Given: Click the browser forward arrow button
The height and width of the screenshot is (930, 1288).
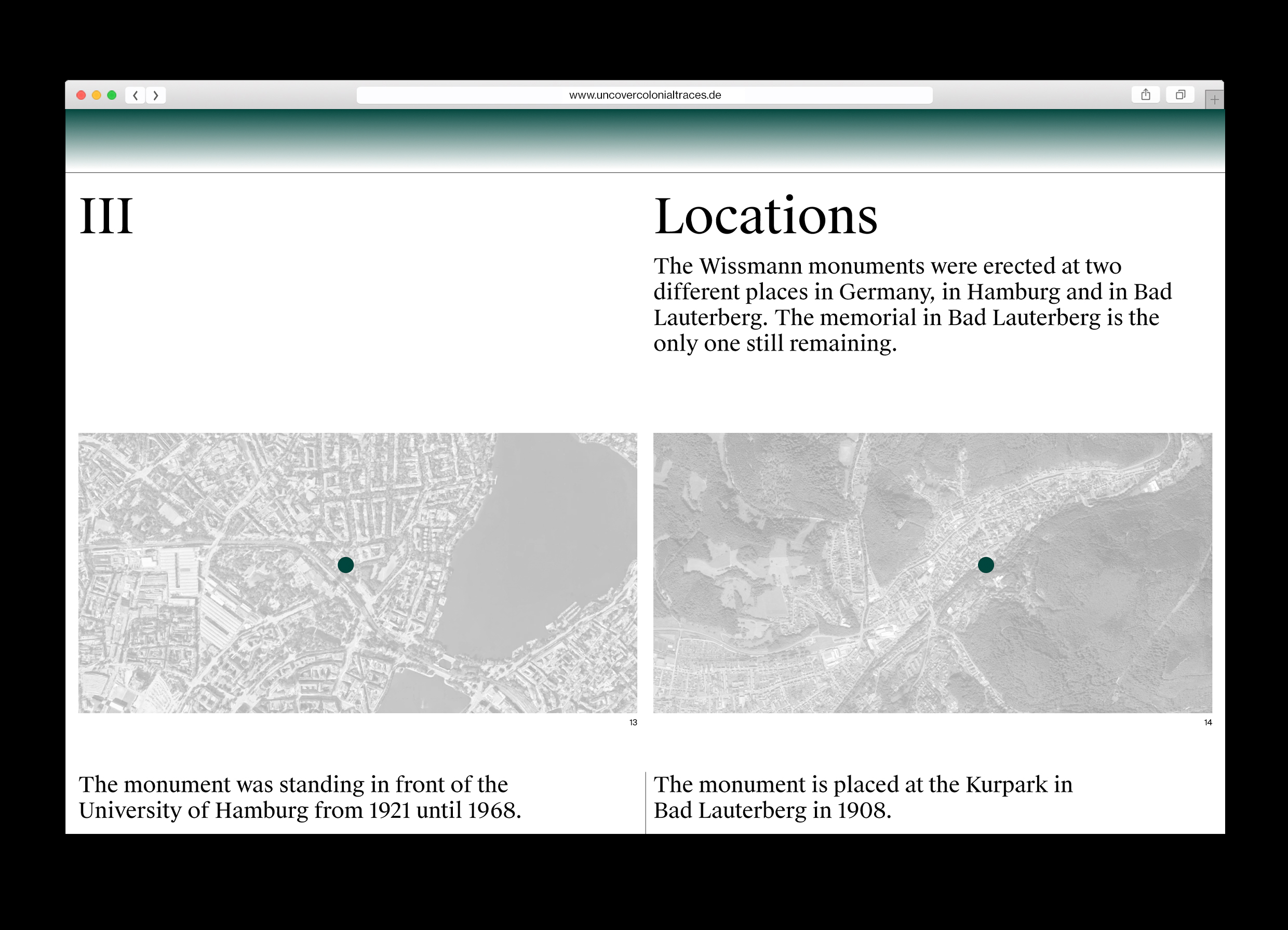Looking at the screenshot, I should [156, 96].
